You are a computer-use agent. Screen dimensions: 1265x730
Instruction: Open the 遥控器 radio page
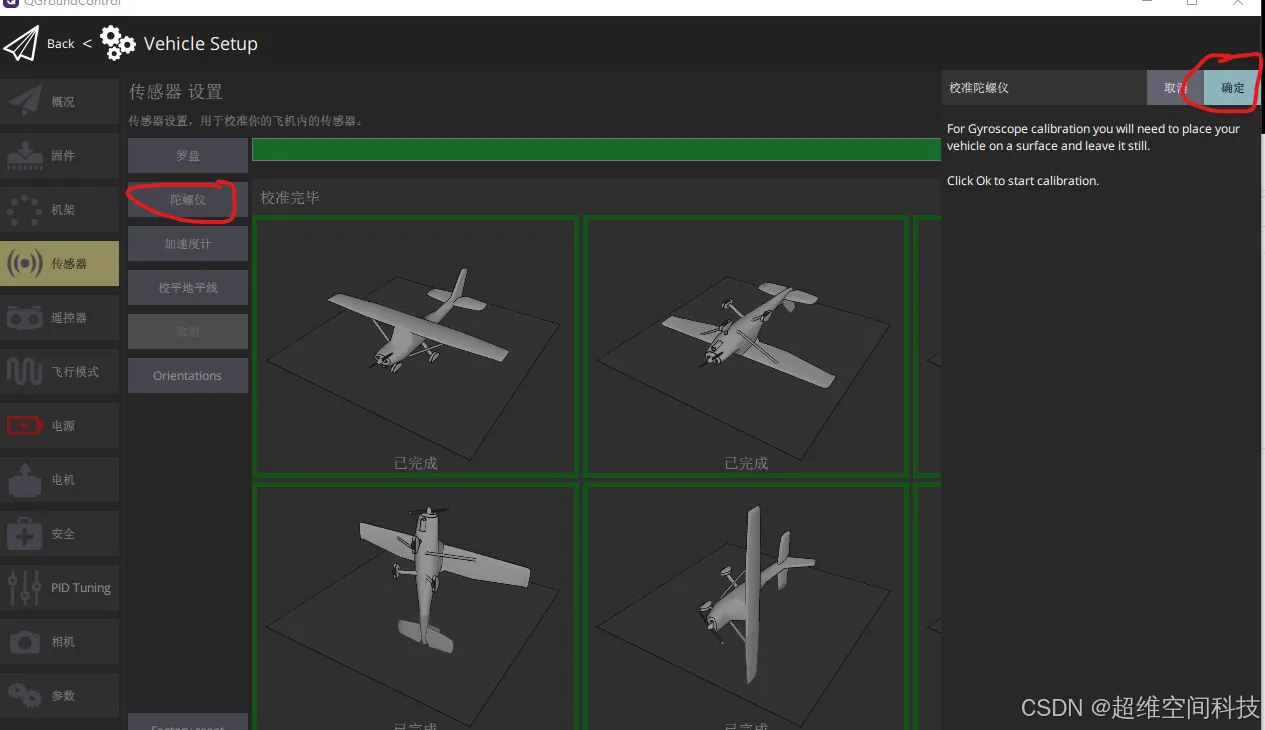click(60, 317)
